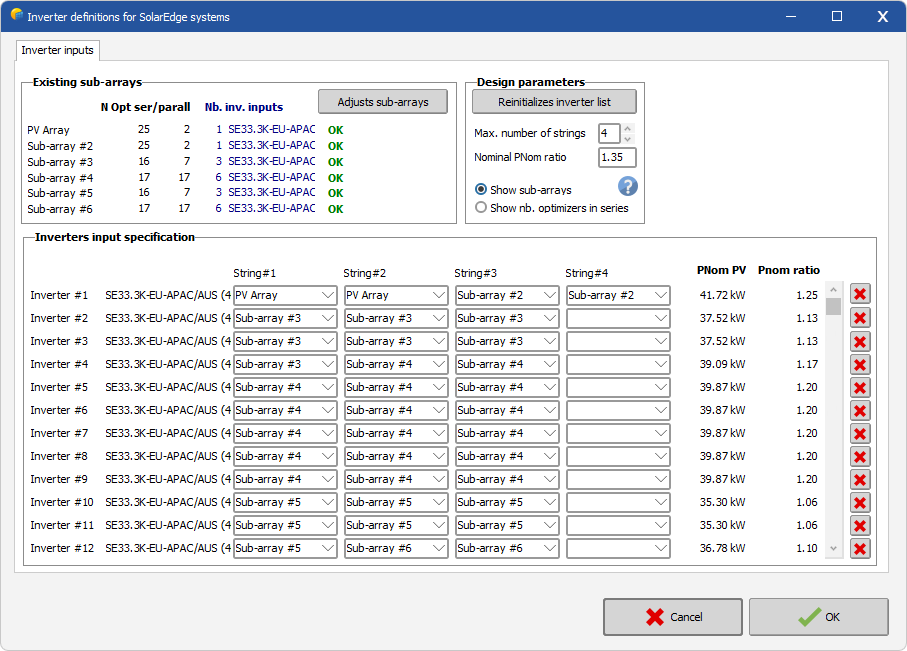The width and height of the screenshot is (907, 651).
Task: Remove Inverter #10 with red X icon
Action: coord(860,503)
